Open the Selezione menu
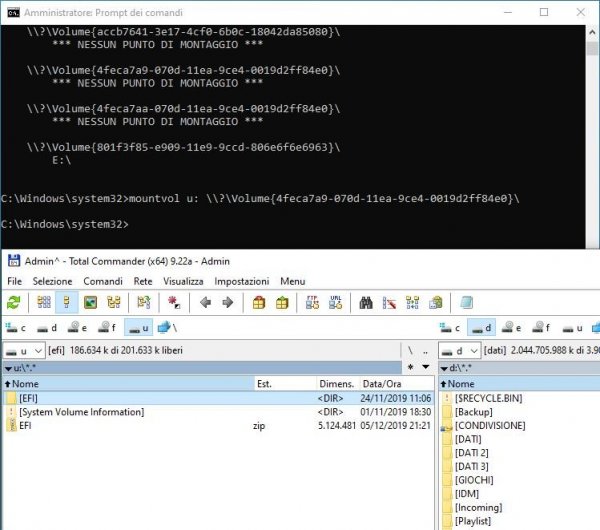600x530 pixels. coord(52,281)
